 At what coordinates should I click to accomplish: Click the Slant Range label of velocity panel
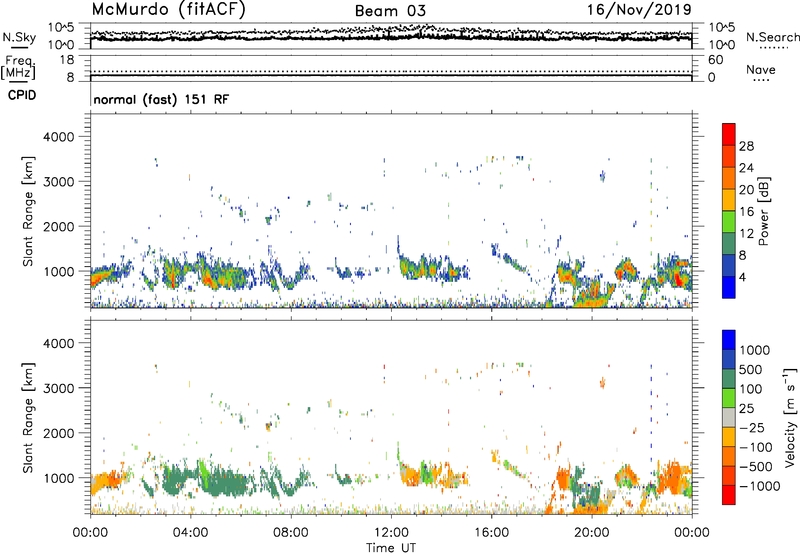(x=28, y=417)
